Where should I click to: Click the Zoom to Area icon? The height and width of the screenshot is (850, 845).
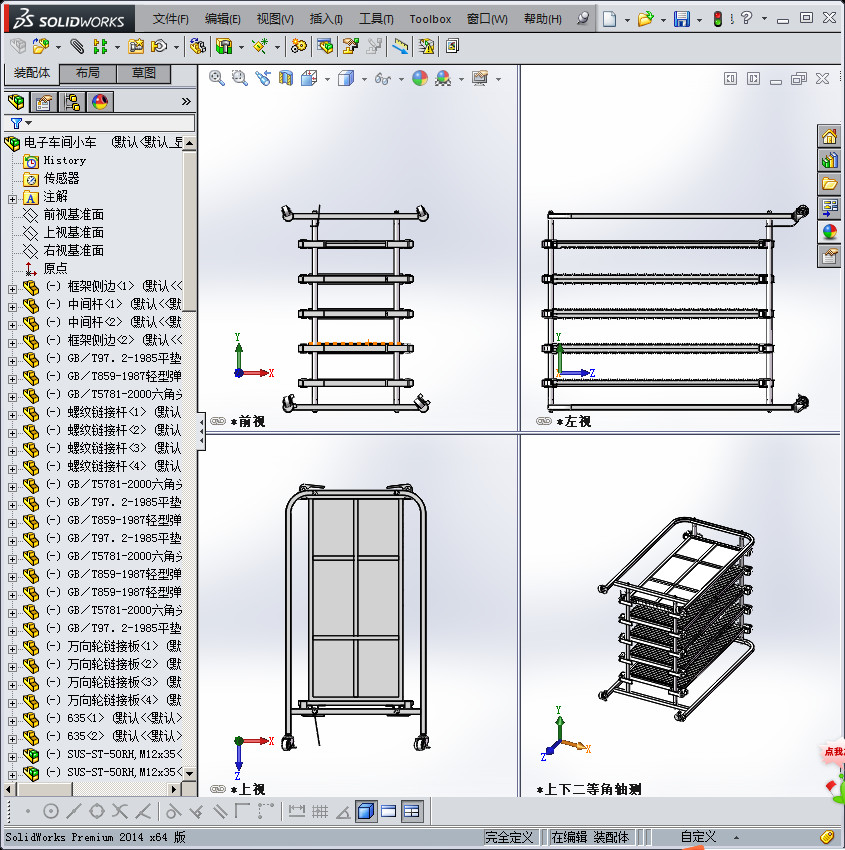240,78
